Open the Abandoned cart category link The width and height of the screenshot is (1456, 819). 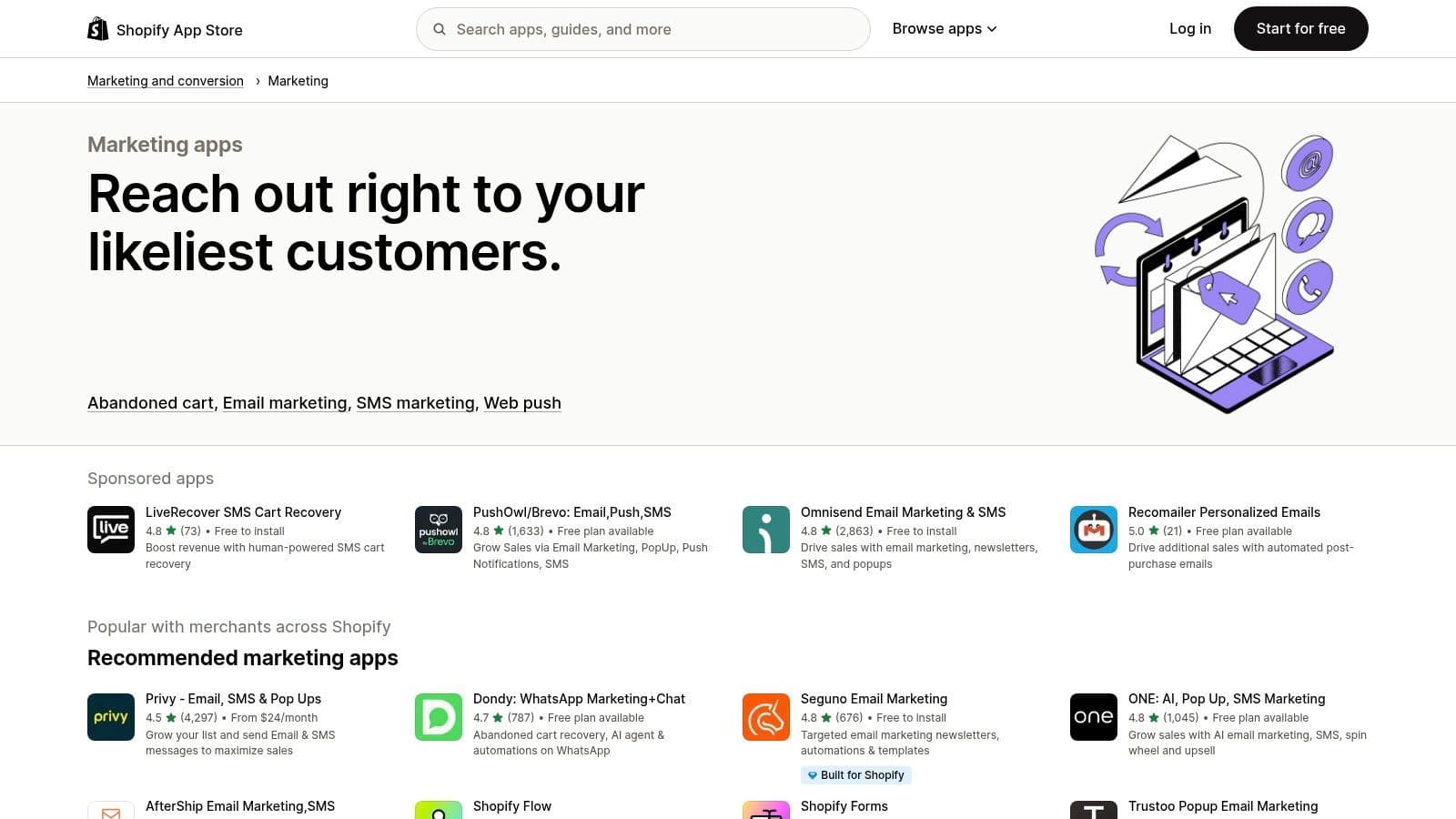[x=150, y=403]
